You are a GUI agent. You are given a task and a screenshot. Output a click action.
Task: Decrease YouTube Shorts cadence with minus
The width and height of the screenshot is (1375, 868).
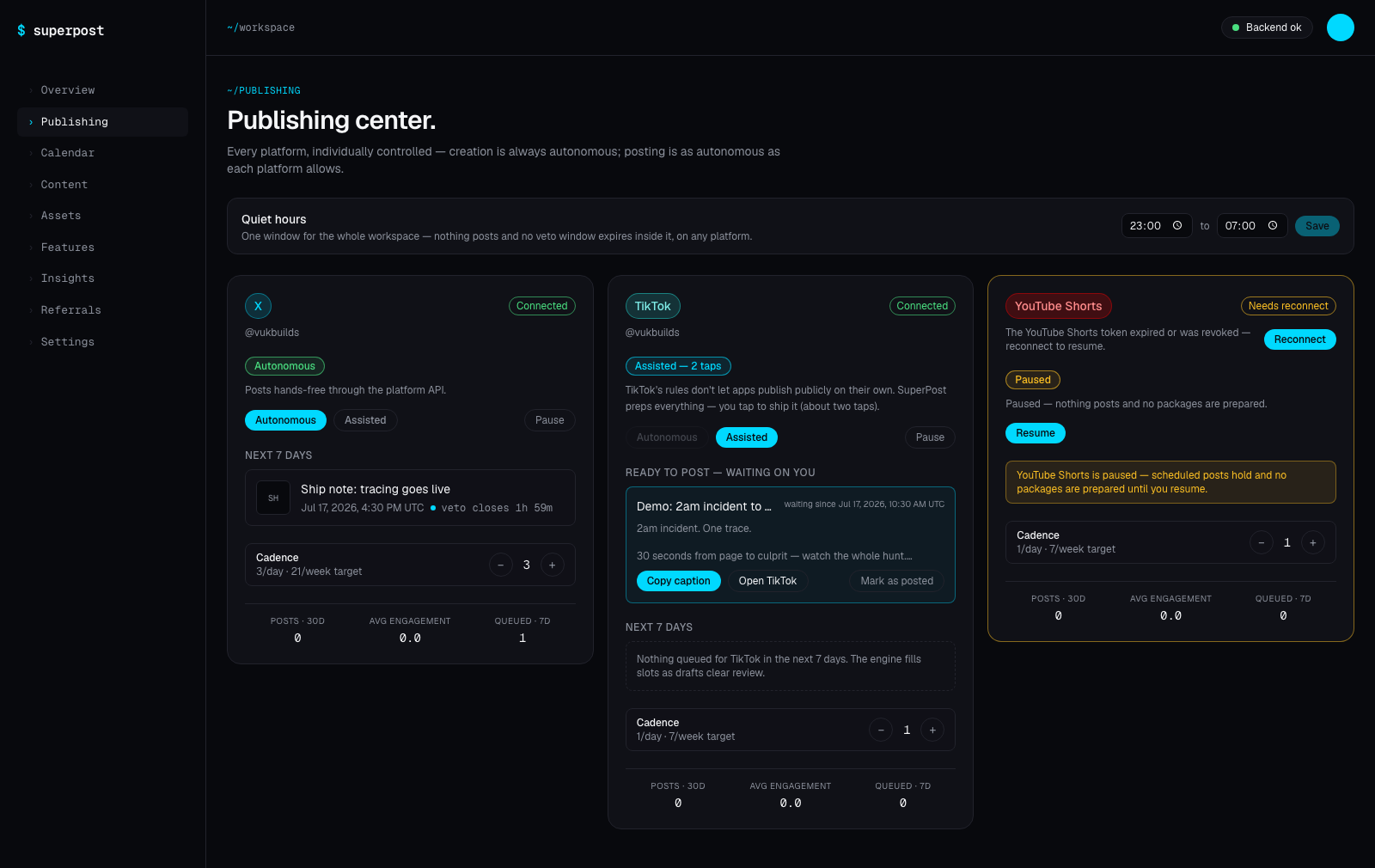click(x=1261, y=542)
